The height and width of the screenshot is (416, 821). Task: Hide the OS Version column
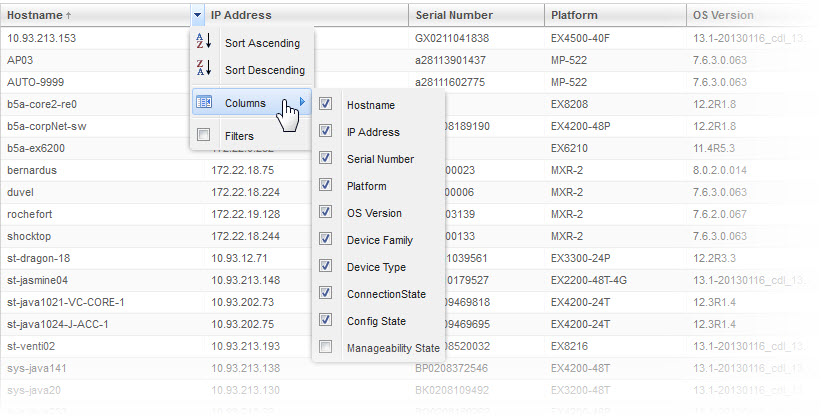(x=326, y=212)
